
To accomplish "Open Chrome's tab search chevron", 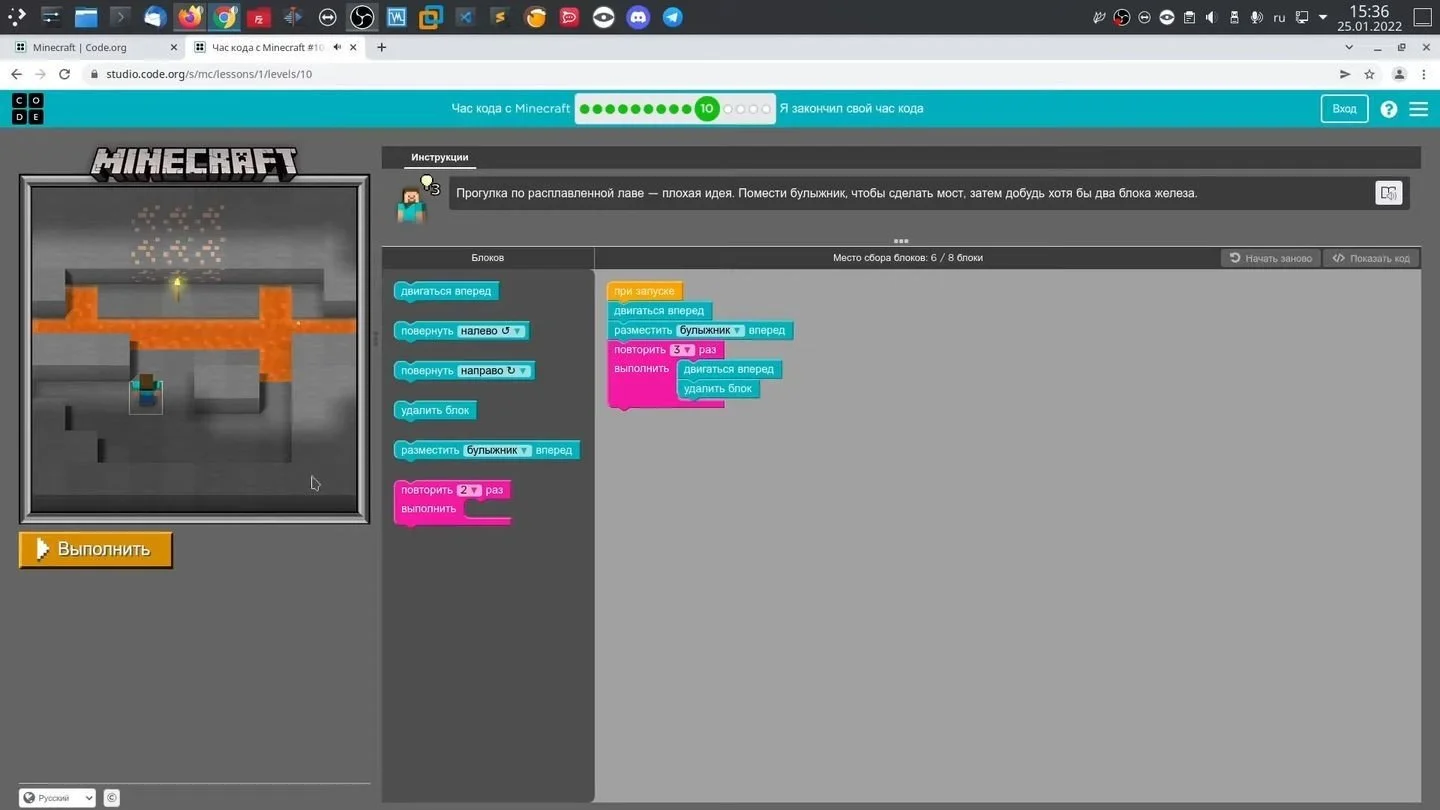I will pyautogui.click(x=1350, y=47).
